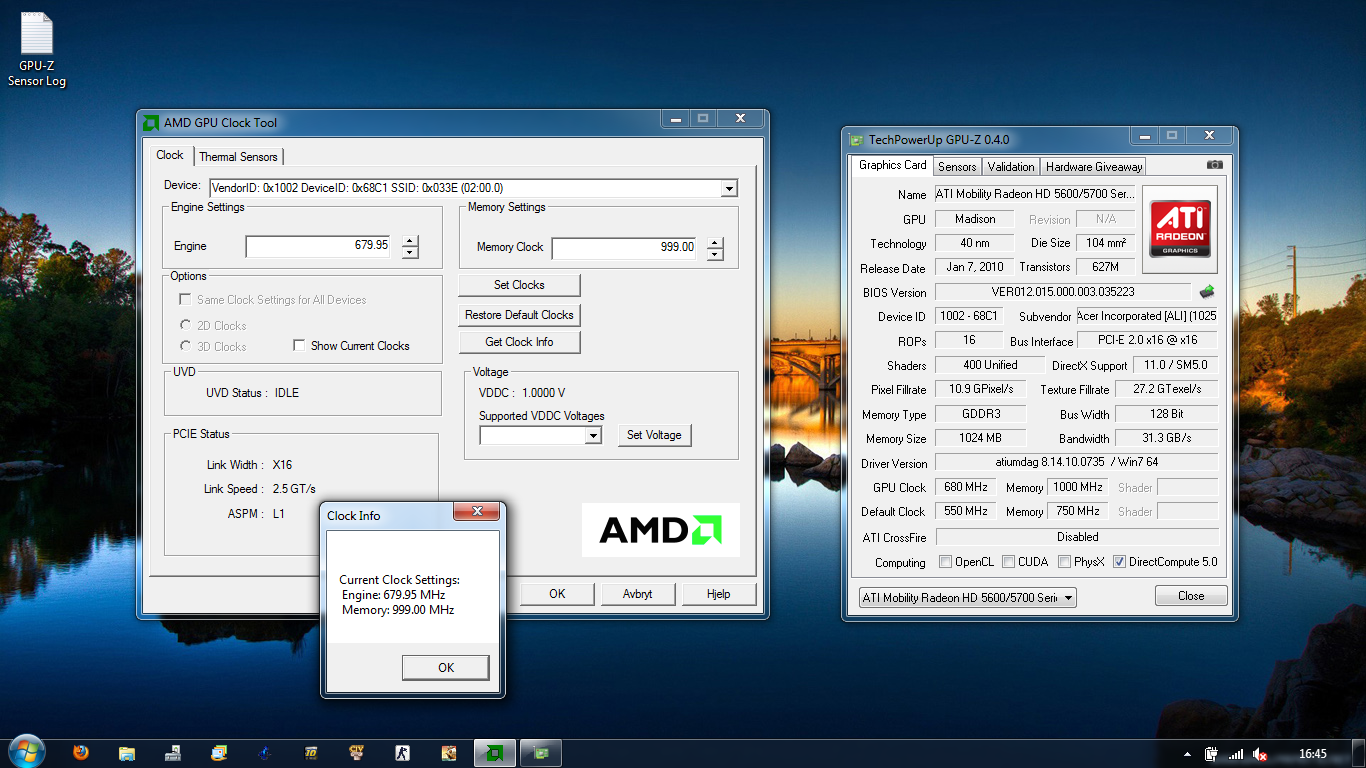Open the Windows Start orb
Image resolution: width=1366 pixels, height=768 pixels.
click(x=26, y=752)
